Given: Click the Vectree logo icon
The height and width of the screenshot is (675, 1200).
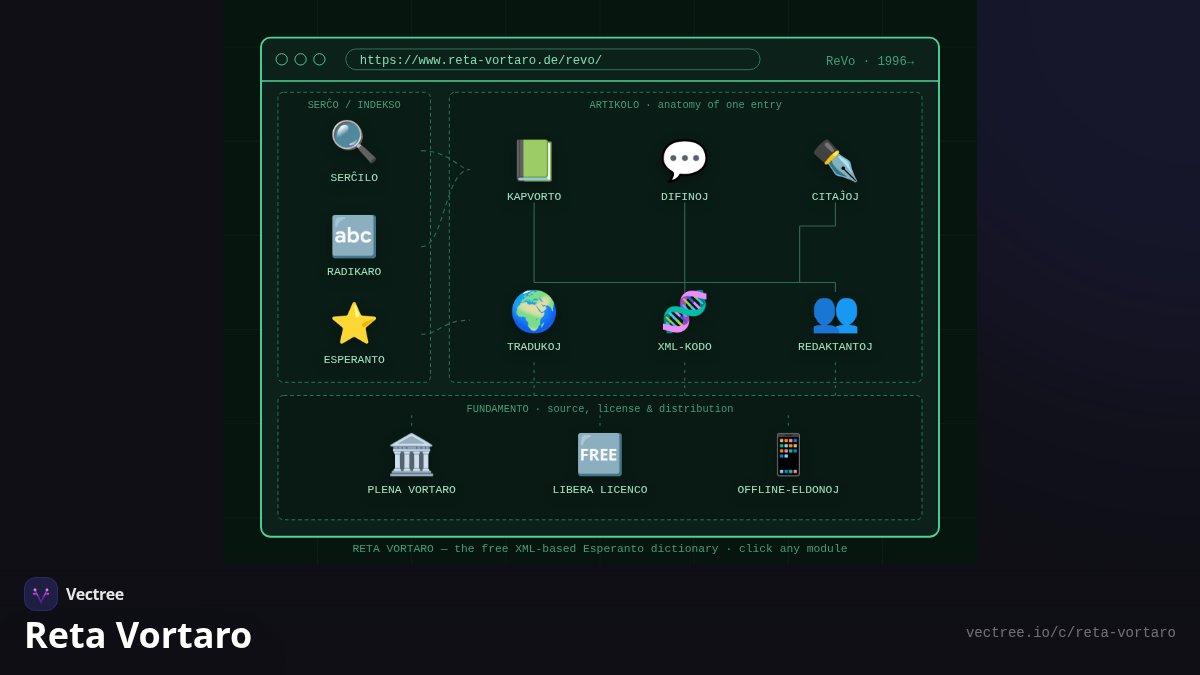Looking at the screenshot, I should pyautogui.click(x=41, y=594).
